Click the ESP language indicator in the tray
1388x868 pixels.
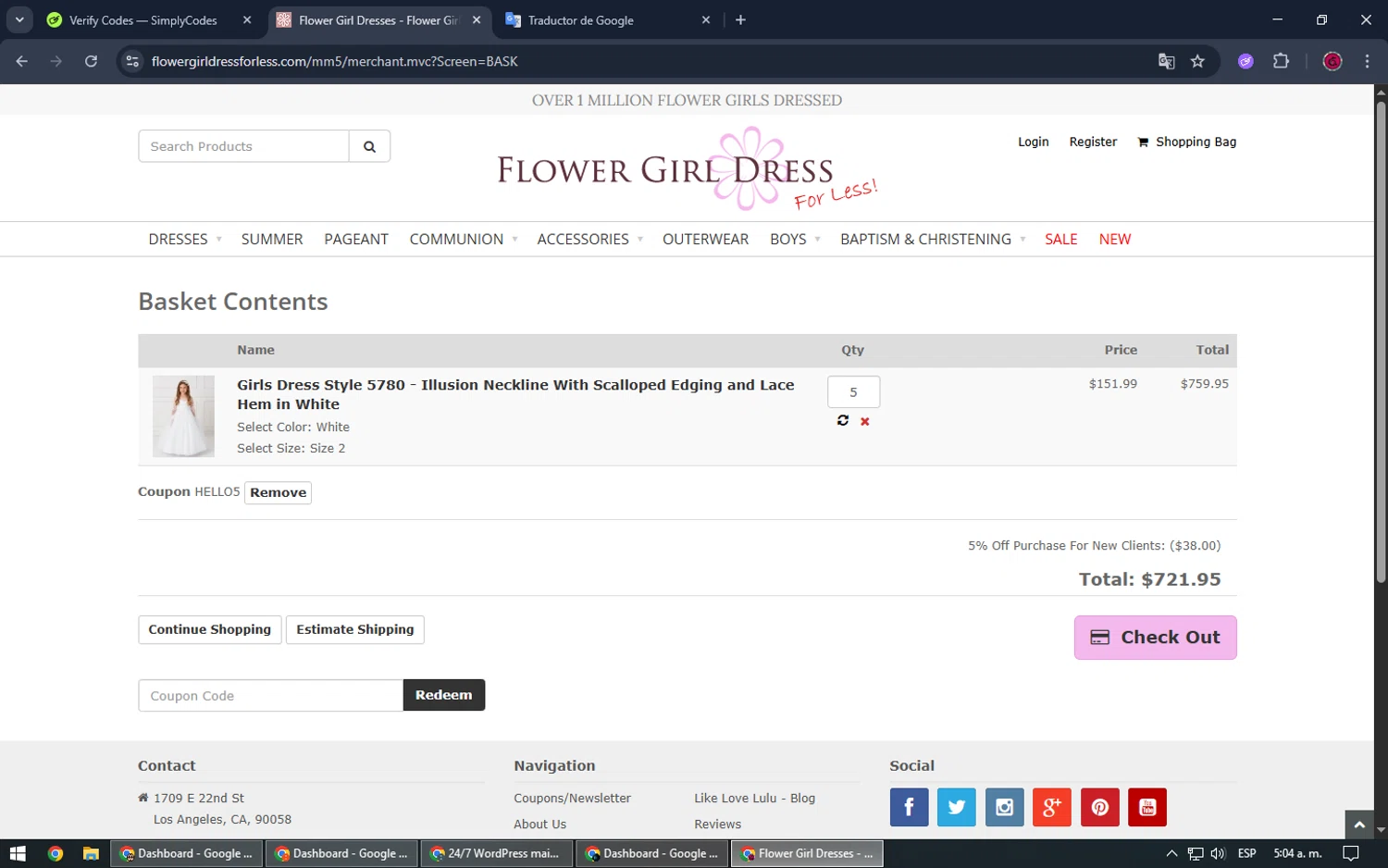pyautogui.click(x=1246, y=853)
